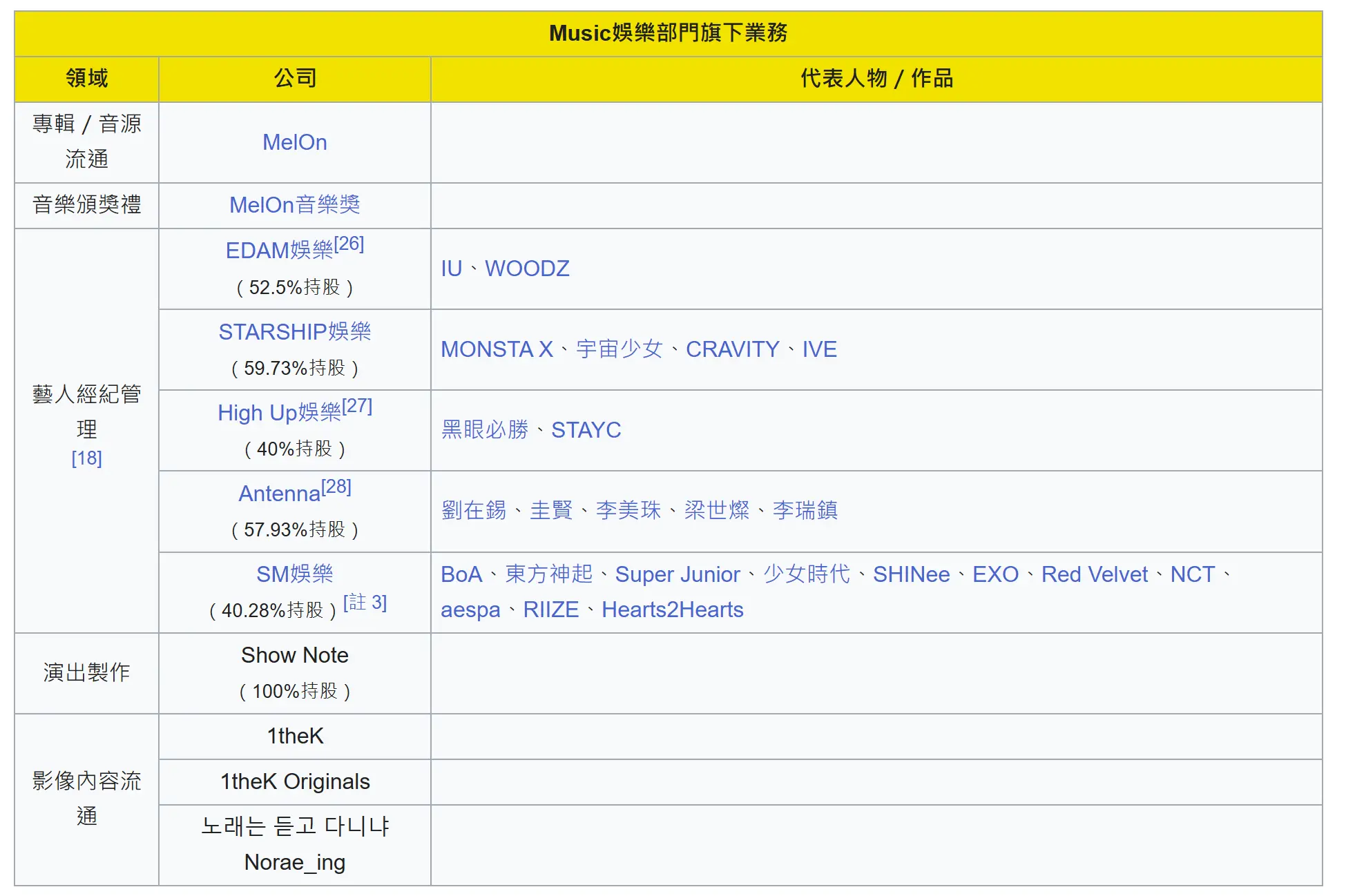
Task: Open the 李瑞鎮 link
Action: tap(805, 511)
